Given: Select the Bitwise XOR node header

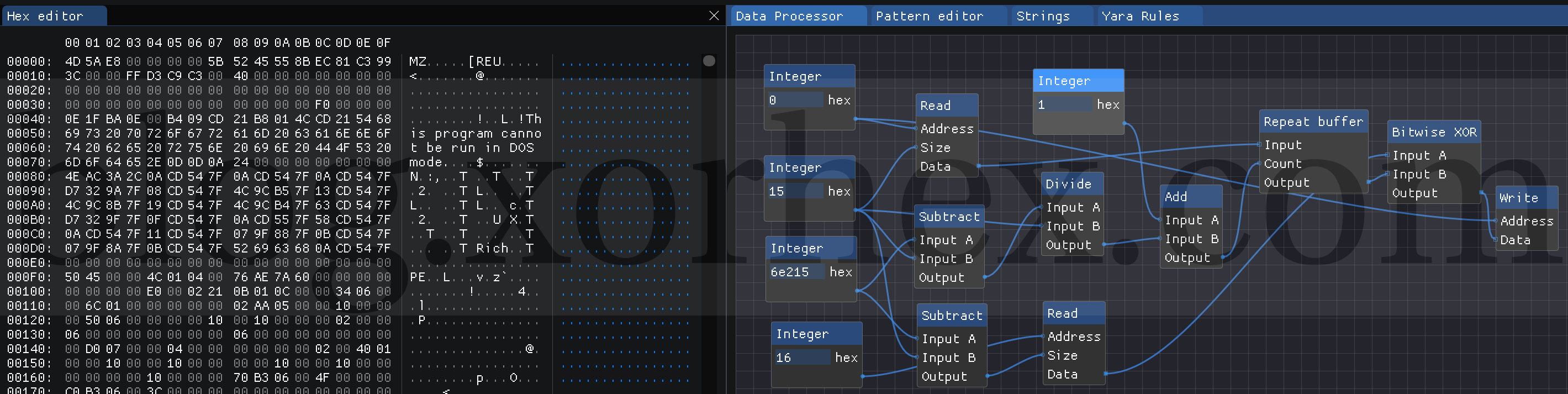Looking at the screenshot, I should (1433, 132).
